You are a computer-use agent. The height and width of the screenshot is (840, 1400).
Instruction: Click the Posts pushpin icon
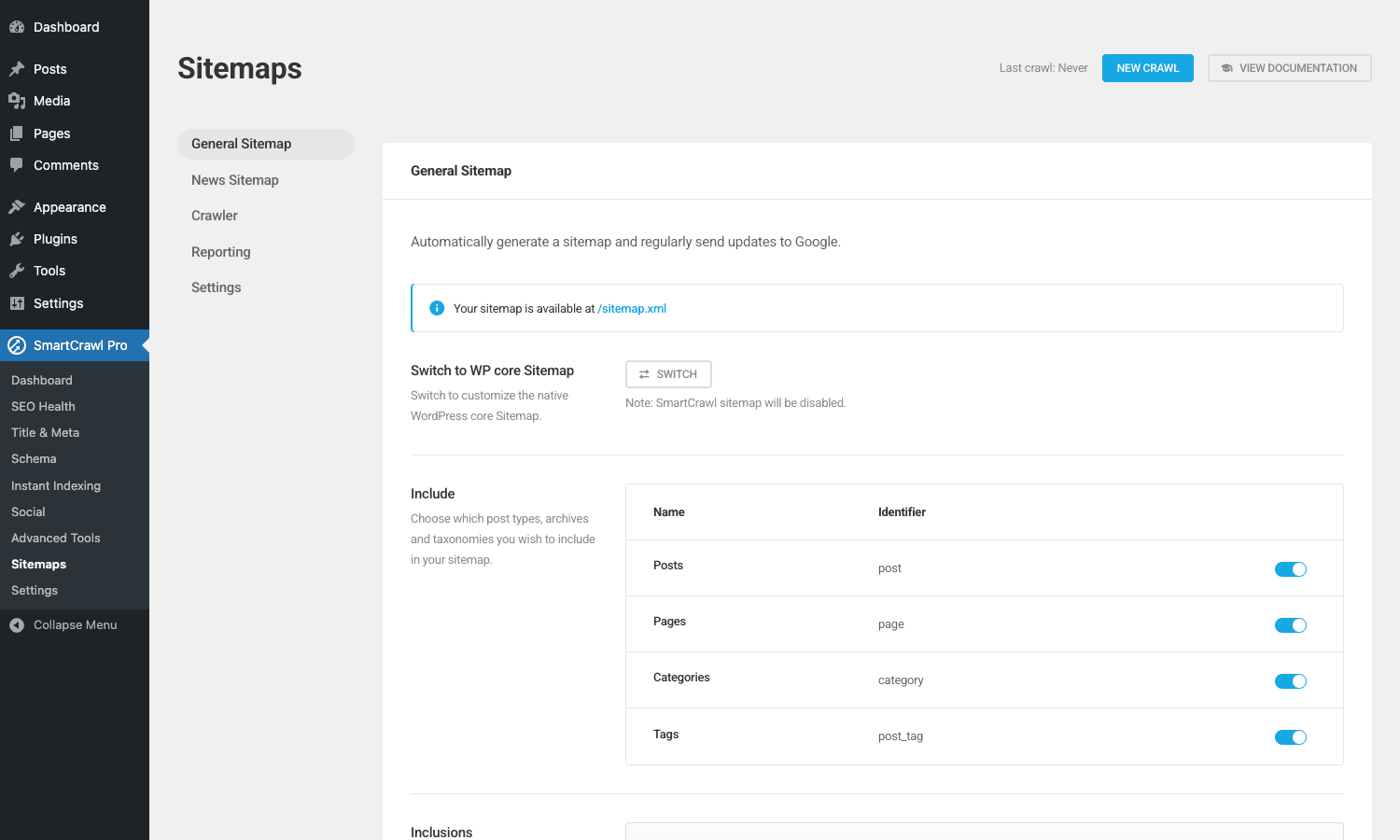[17, 69]
